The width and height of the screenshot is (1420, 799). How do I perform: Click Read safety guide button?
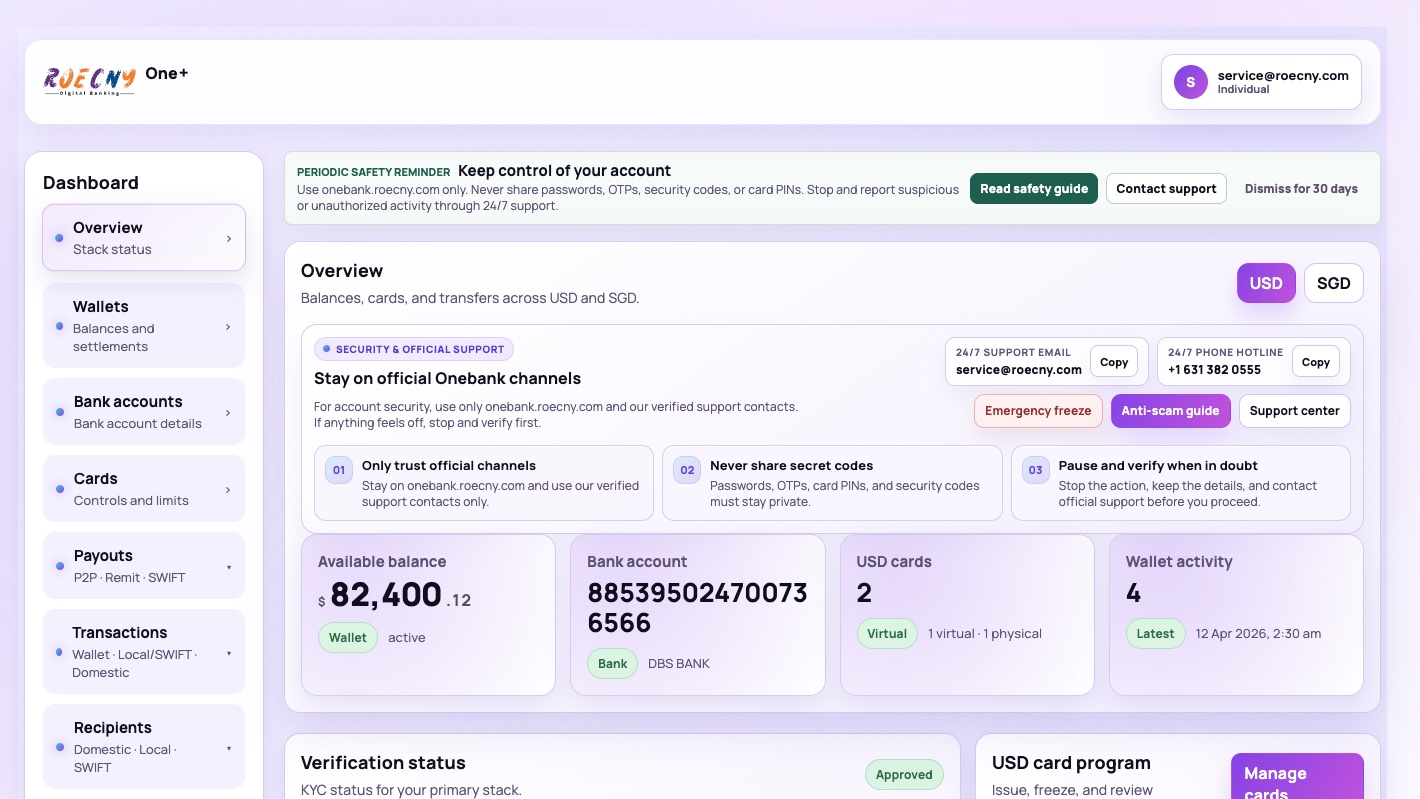tap(1033, 188)
